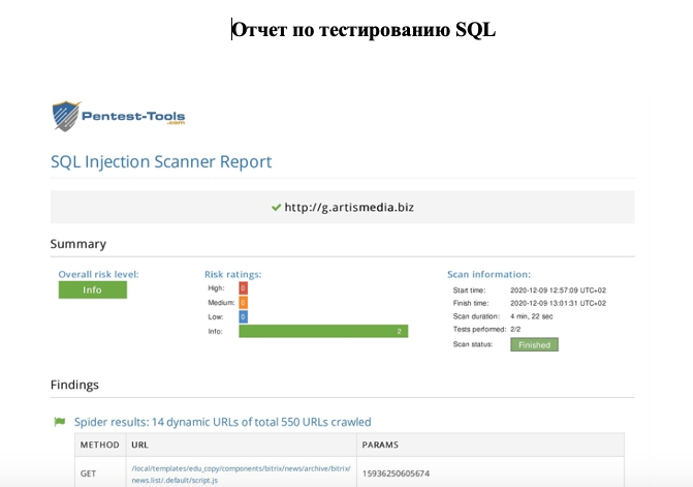The width and height of the screenshot is (693, 487).
Task: Click the green flag icon near Spider results
Action: pyautogui.click(x=59, y=422)
